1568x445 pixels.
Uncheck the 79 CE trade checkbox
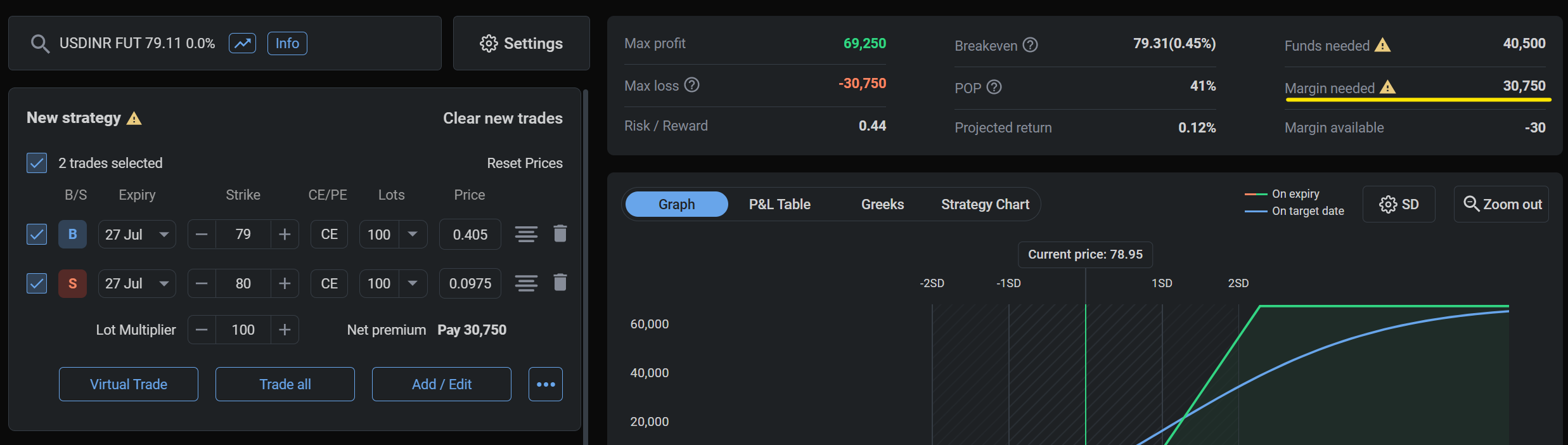click(x=37, y=235)
